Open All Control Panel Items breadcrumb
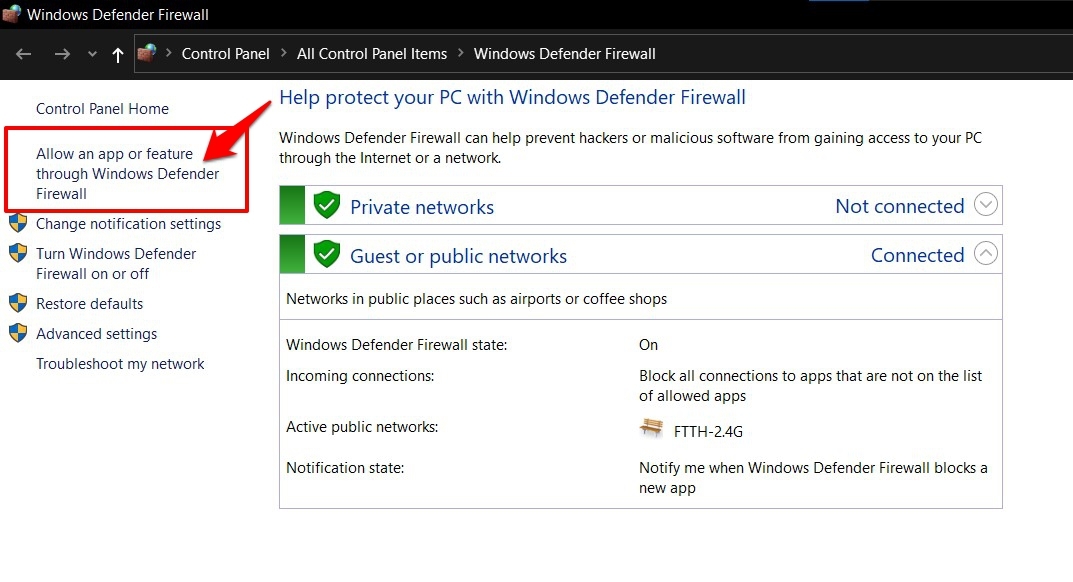Image resolution: width=1073 pixels, height=582 pixels. [372, 53]
